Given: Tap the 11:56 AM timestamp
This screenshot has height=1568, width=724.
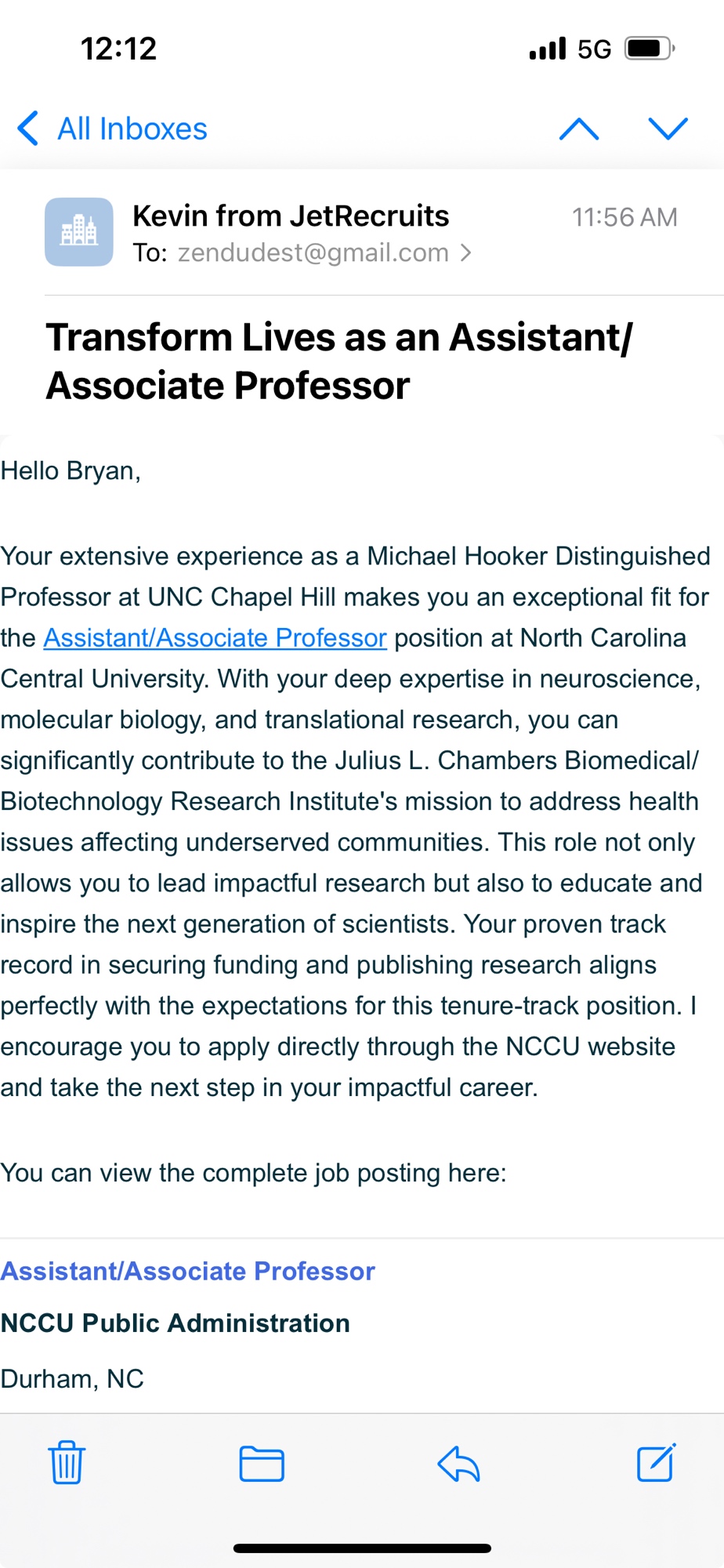Looking at the screenshot, I should pos(624,217).
